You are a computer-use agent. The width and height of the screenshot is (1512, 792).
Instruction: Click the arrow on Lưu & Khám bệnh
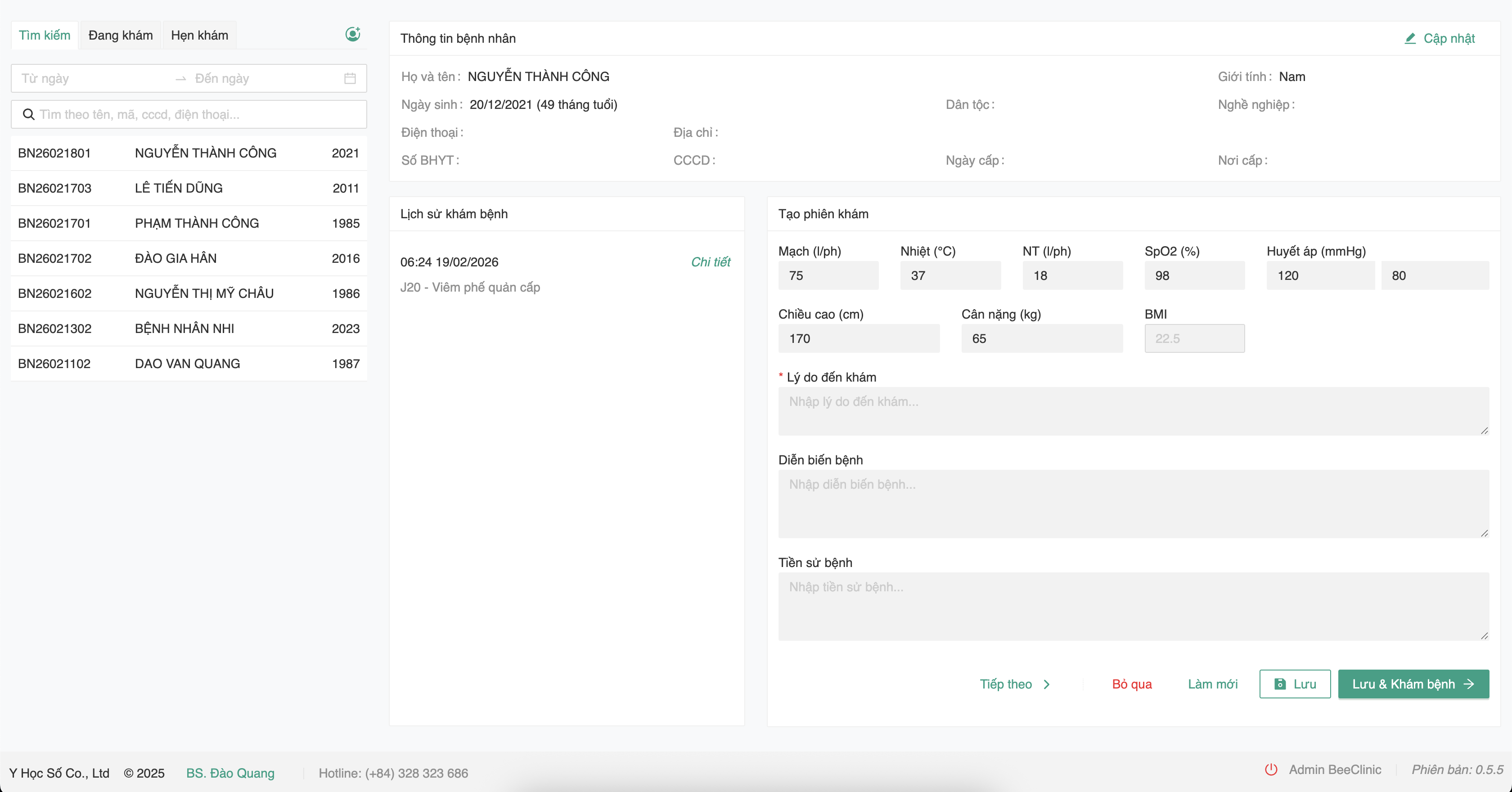(x=1469, y=684)
